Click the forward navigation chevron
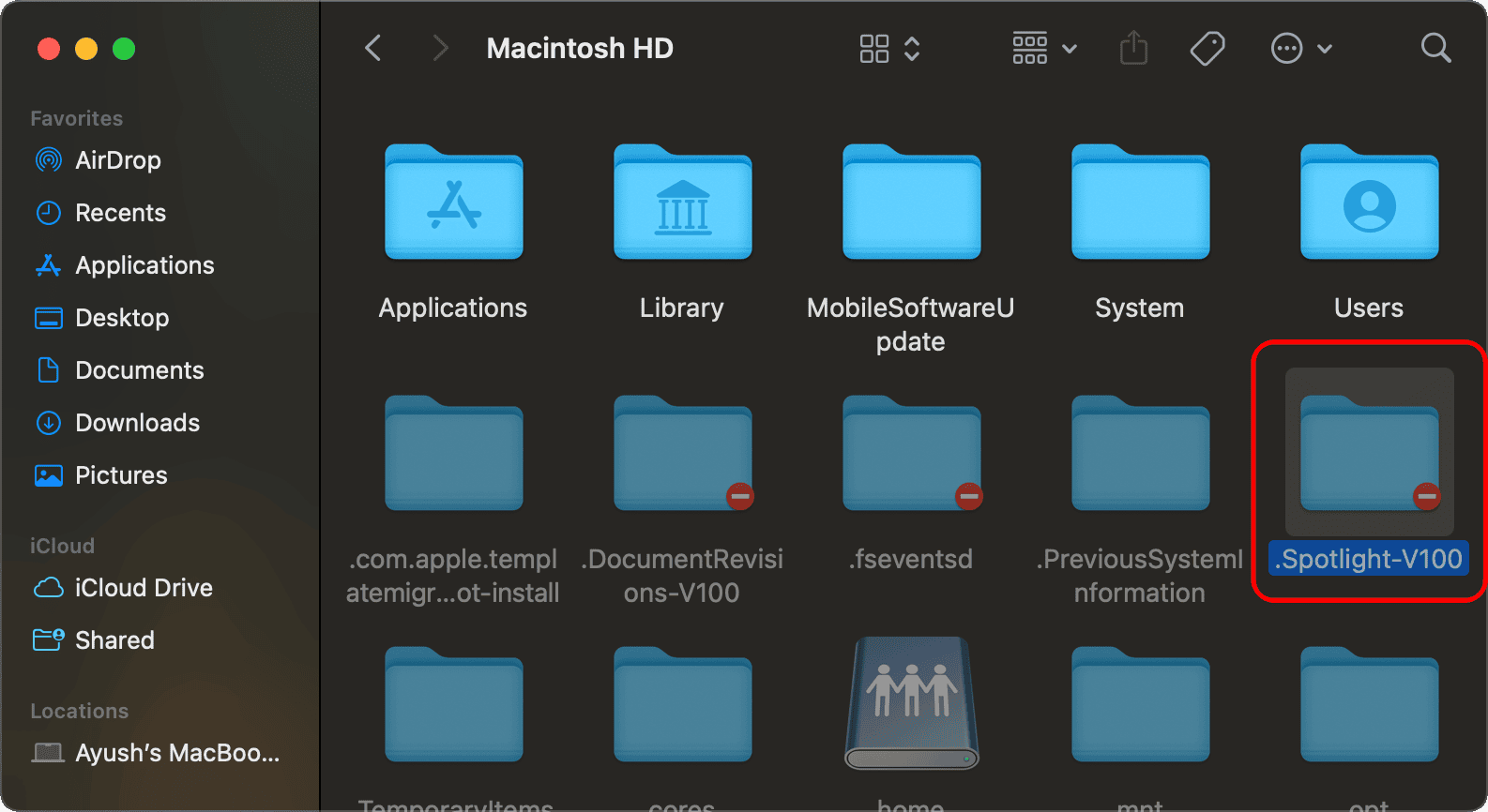 (x=439, y=48)
